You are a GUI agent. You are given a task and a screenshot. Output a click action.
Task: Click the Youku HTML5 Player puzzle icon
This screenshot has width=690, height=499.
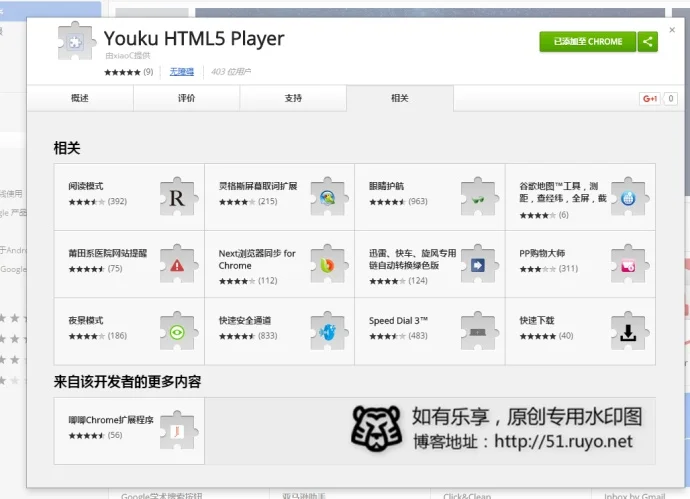coord(76,41)
